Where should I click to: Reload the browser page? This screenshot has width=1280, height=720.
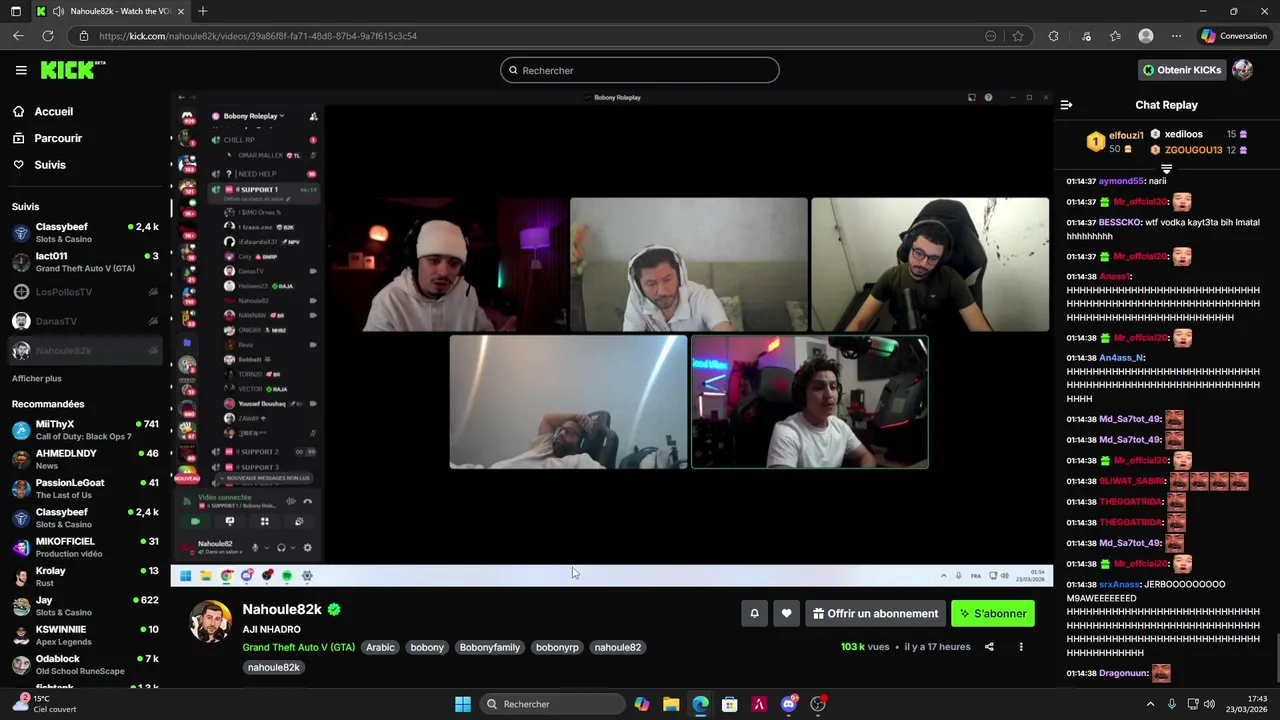[47, 36]
